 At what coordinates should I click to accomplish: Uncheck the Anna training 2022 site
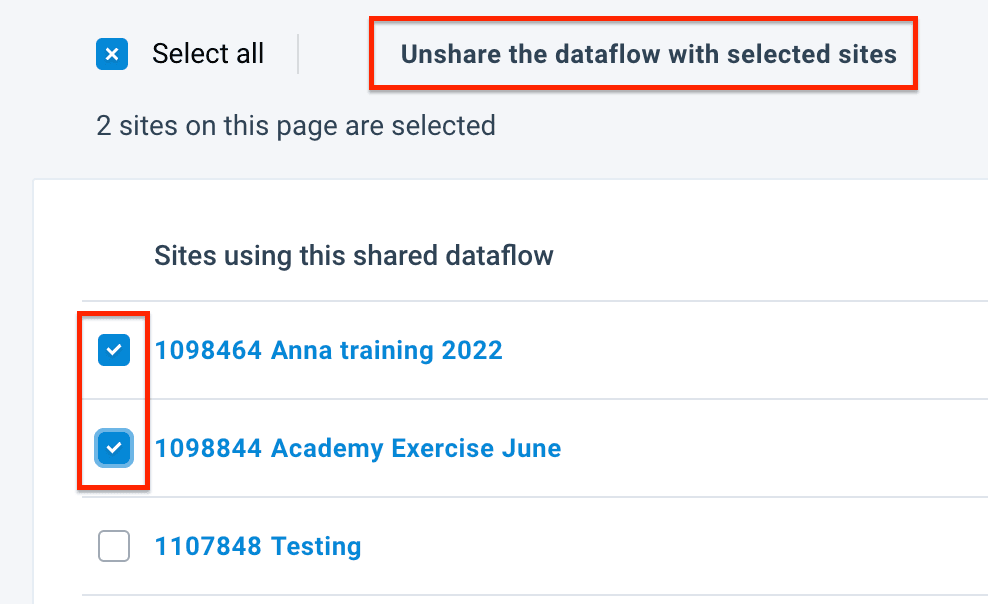pyautogui.click(x=114, y=350)
